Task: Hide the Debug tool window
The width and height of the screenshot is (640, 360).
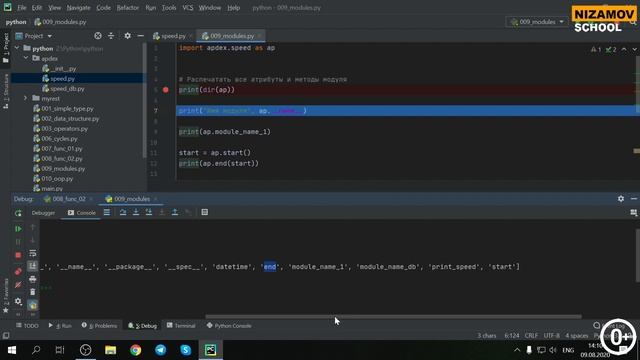Action: tap(634, 199)
